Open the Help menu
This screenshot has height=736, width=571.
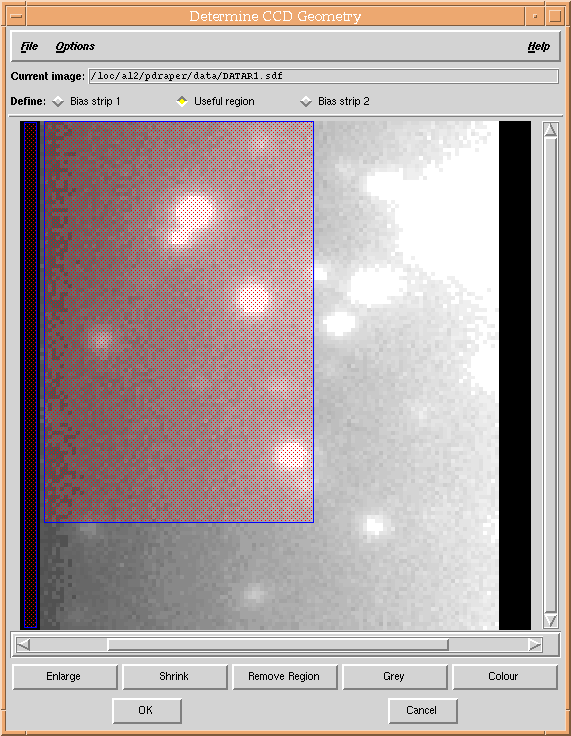[x=539, y=46]
